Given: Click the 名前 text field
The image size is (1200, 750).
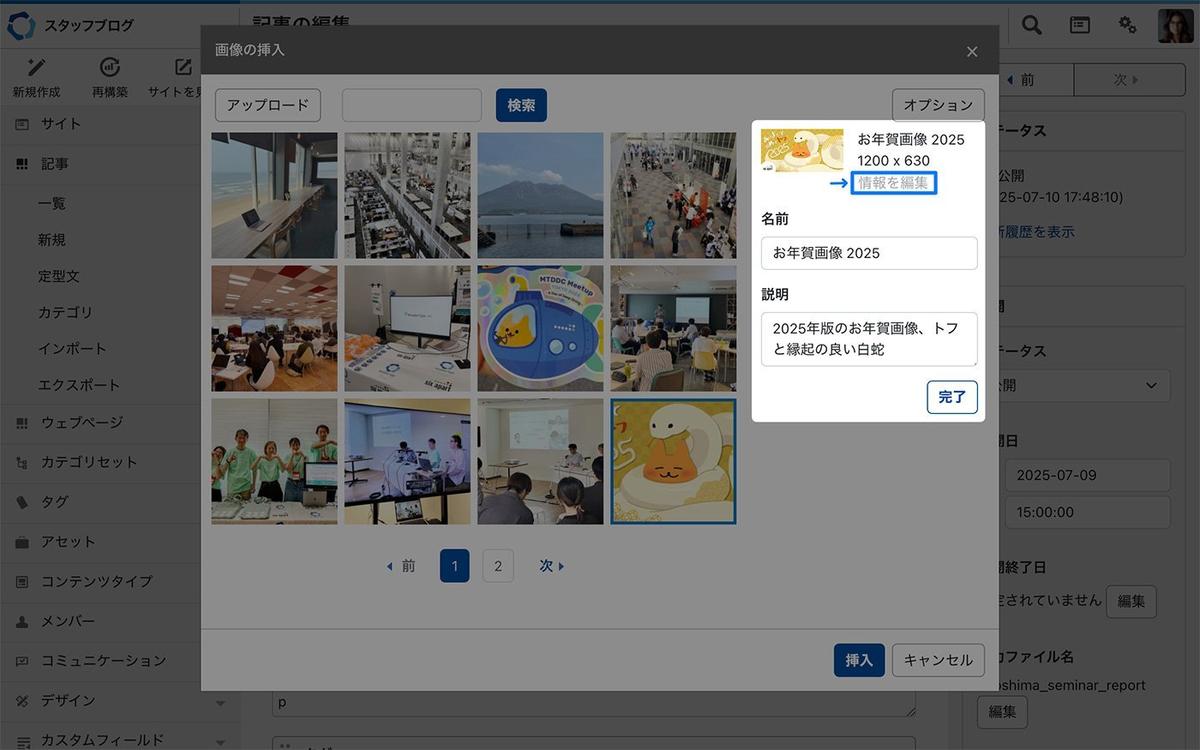Looking at the screenshot, I should coord(868,253).
